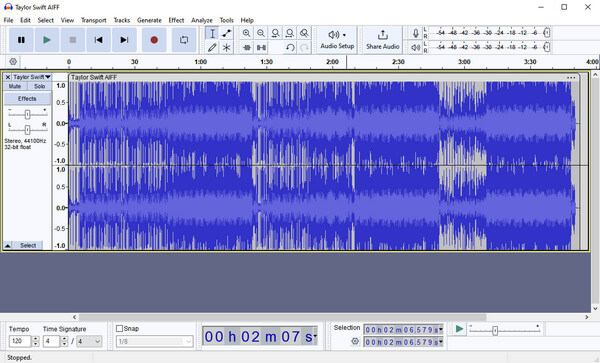Choose the Envelope tool
600x363 pixels.
click(x=227, y=33)
